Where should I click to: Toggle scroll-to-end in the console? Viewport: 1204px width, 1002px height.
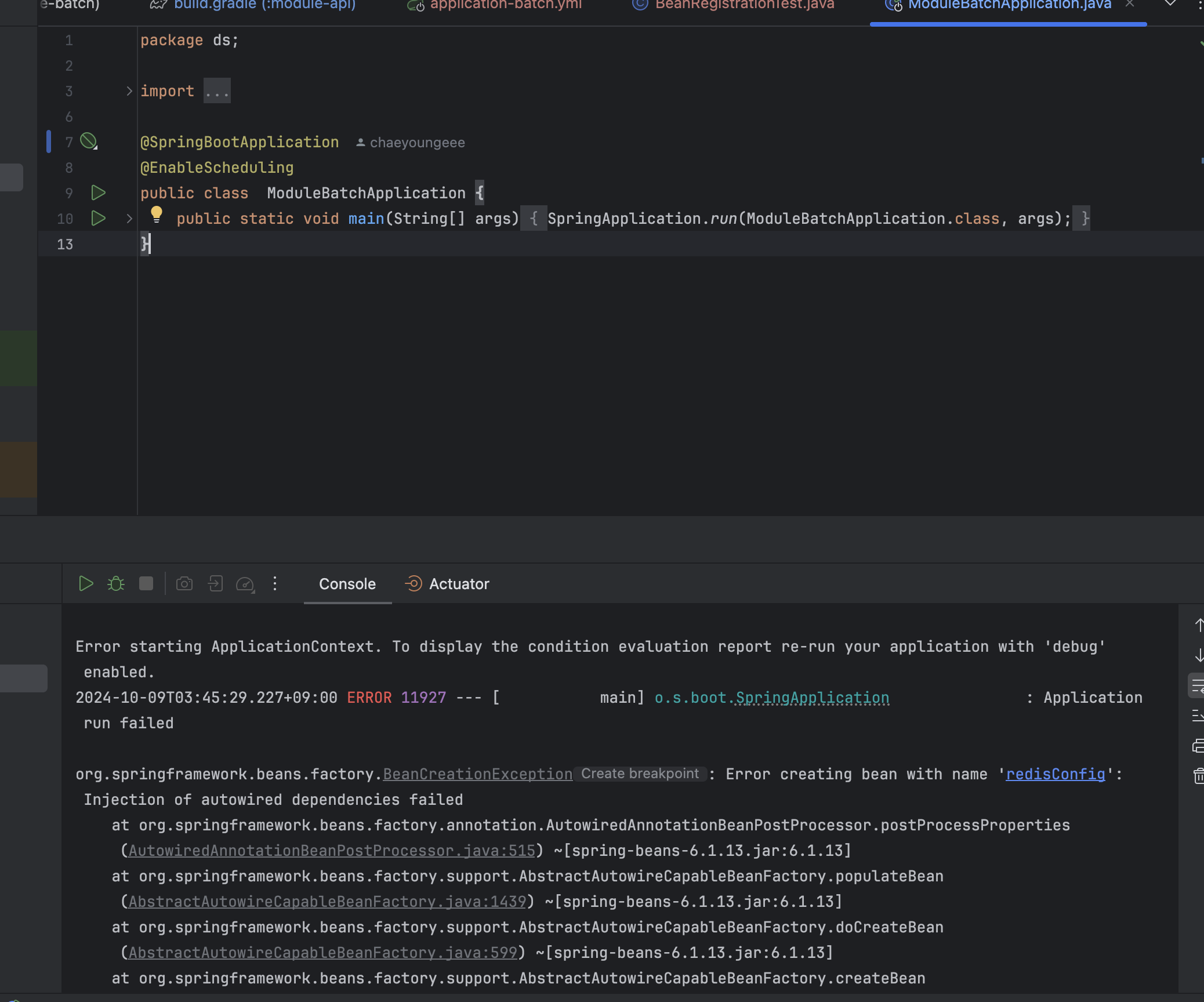pyautogui.click(x=1198, y=716)
